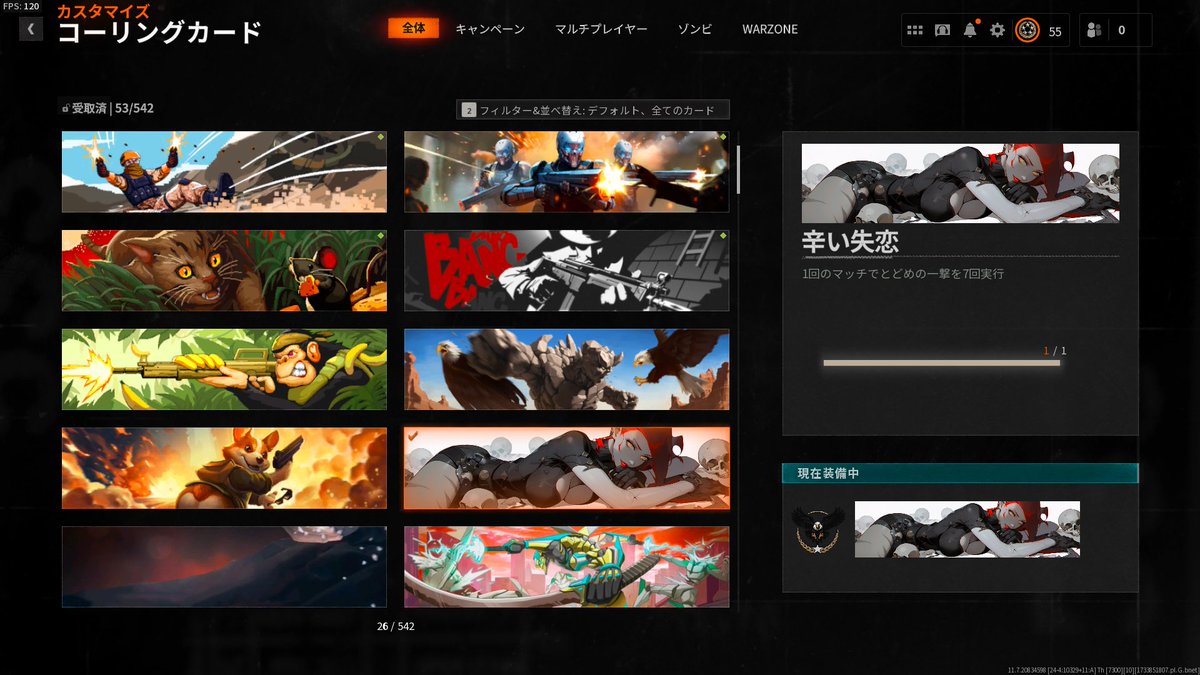
Task: Switch to the ゾンビ tab
Action: click(695, 30)
